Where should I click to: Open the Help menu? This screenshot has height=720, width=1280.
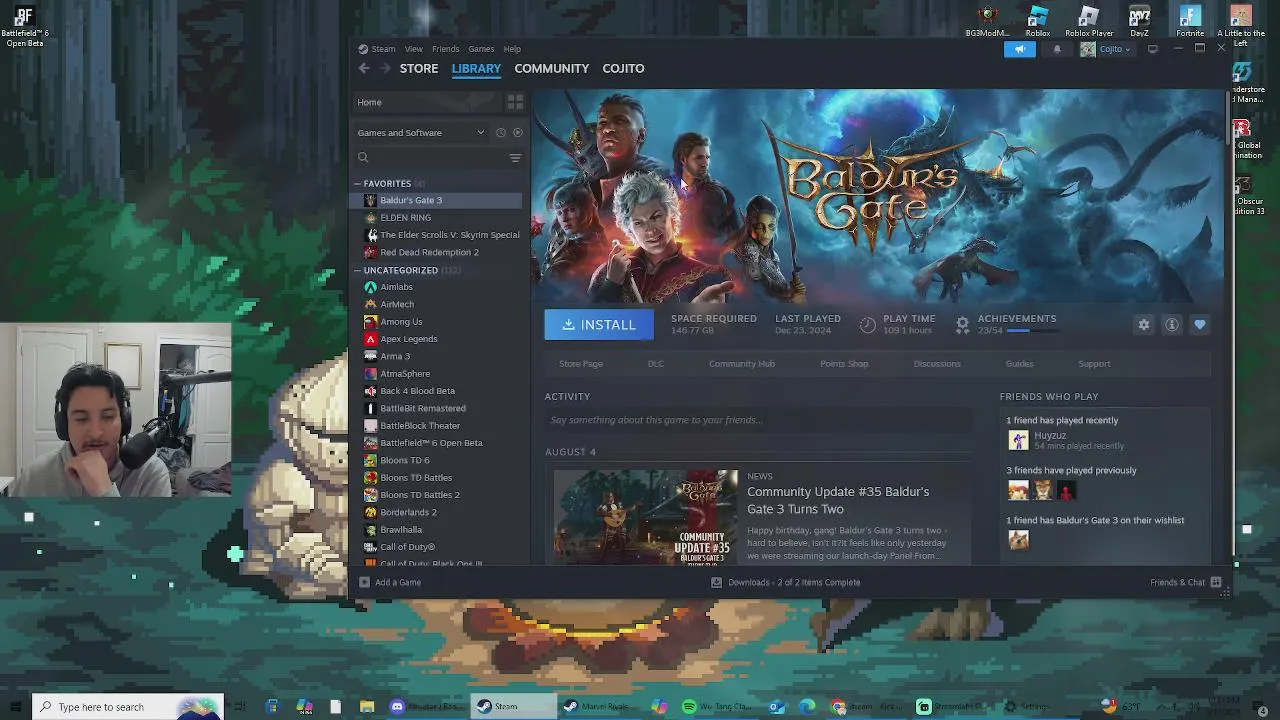tap(512, 49)
